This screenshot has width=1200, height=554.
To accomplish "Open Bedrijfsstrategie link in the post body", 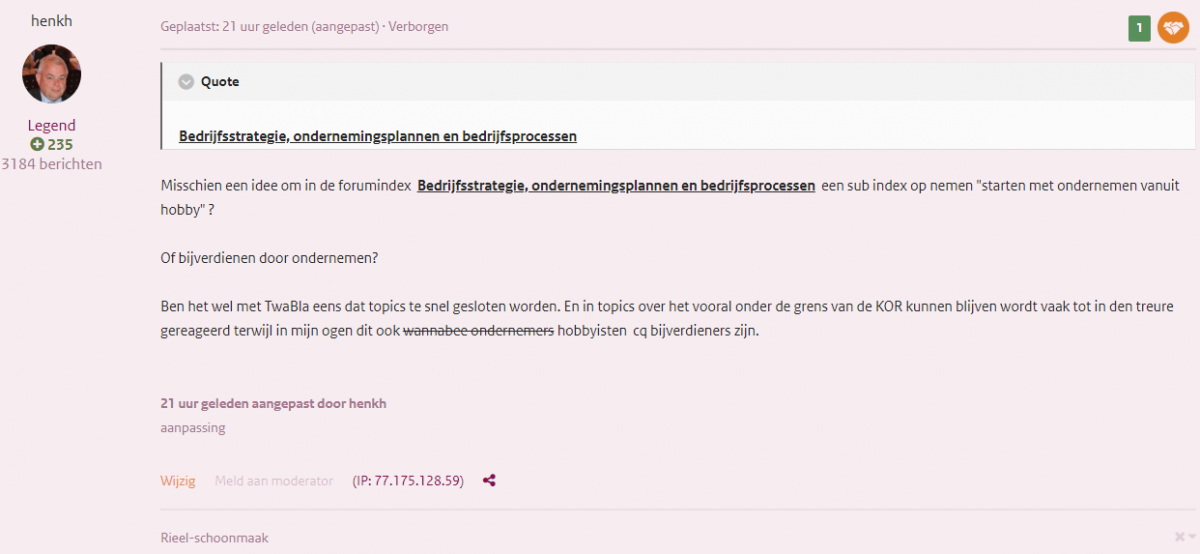I will (x=616, y=186).
